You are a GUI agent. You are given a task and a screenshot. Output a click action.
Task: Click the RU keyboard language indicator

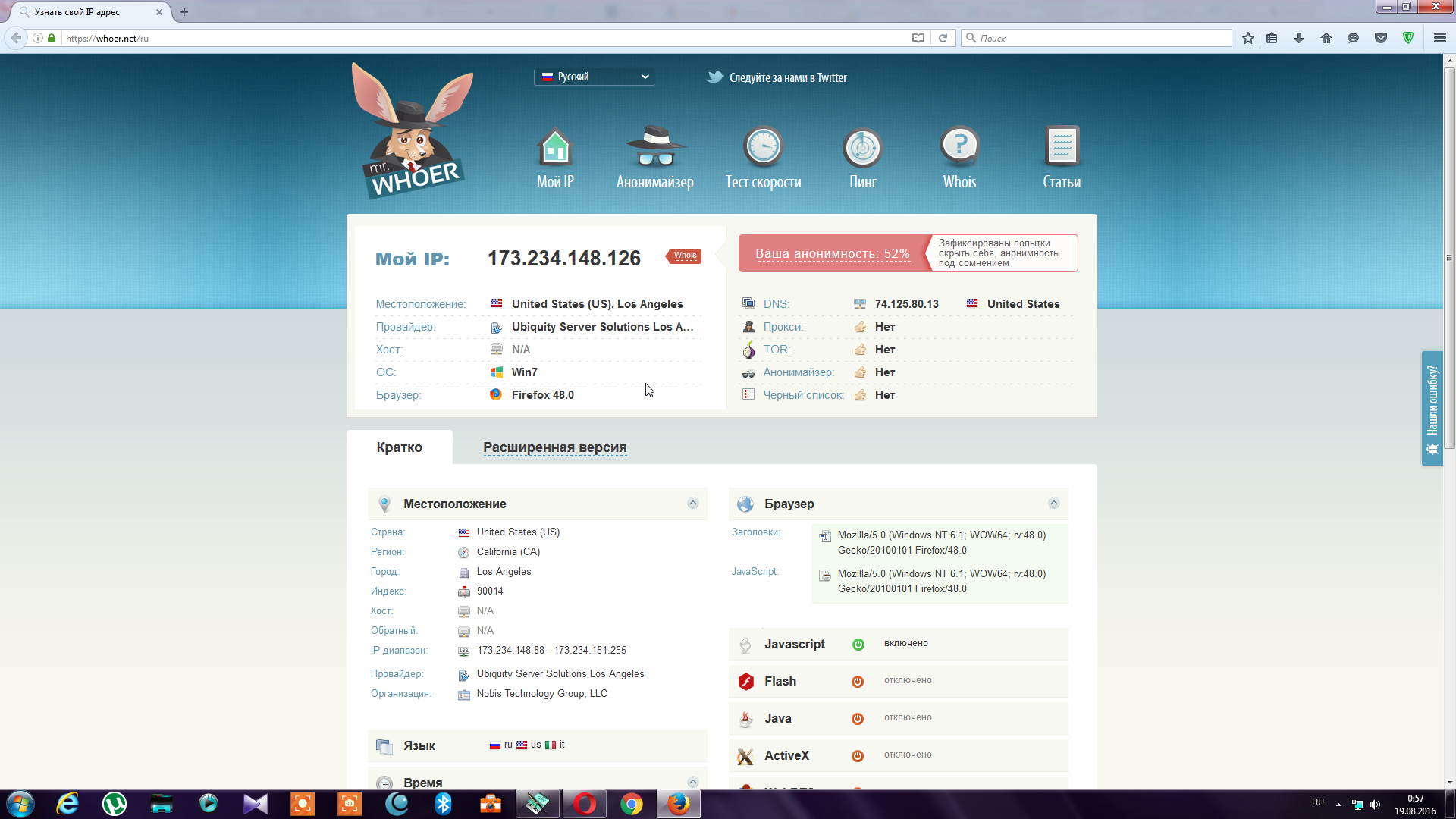[1318, 802]
